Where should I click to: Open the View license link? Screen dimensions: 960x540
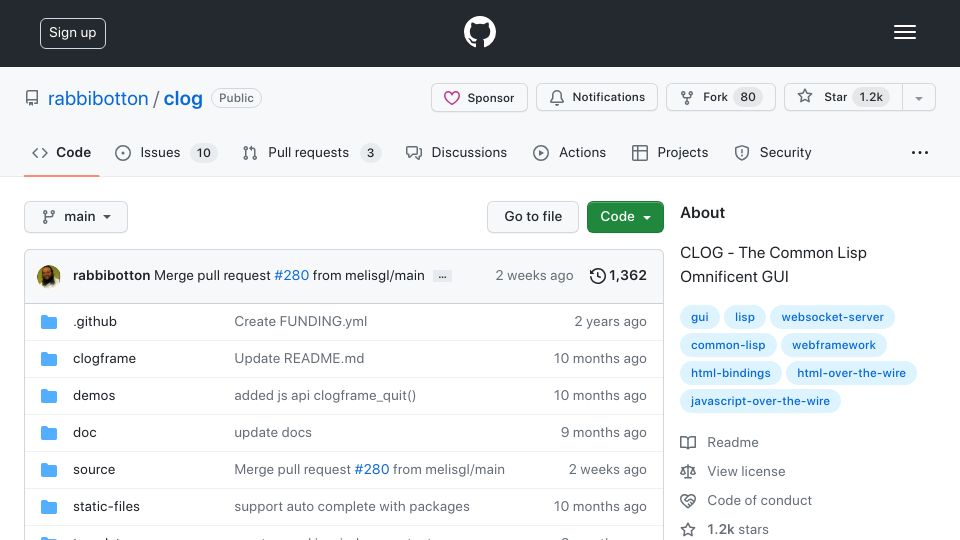pyautogui.click(x=746, y=471)
